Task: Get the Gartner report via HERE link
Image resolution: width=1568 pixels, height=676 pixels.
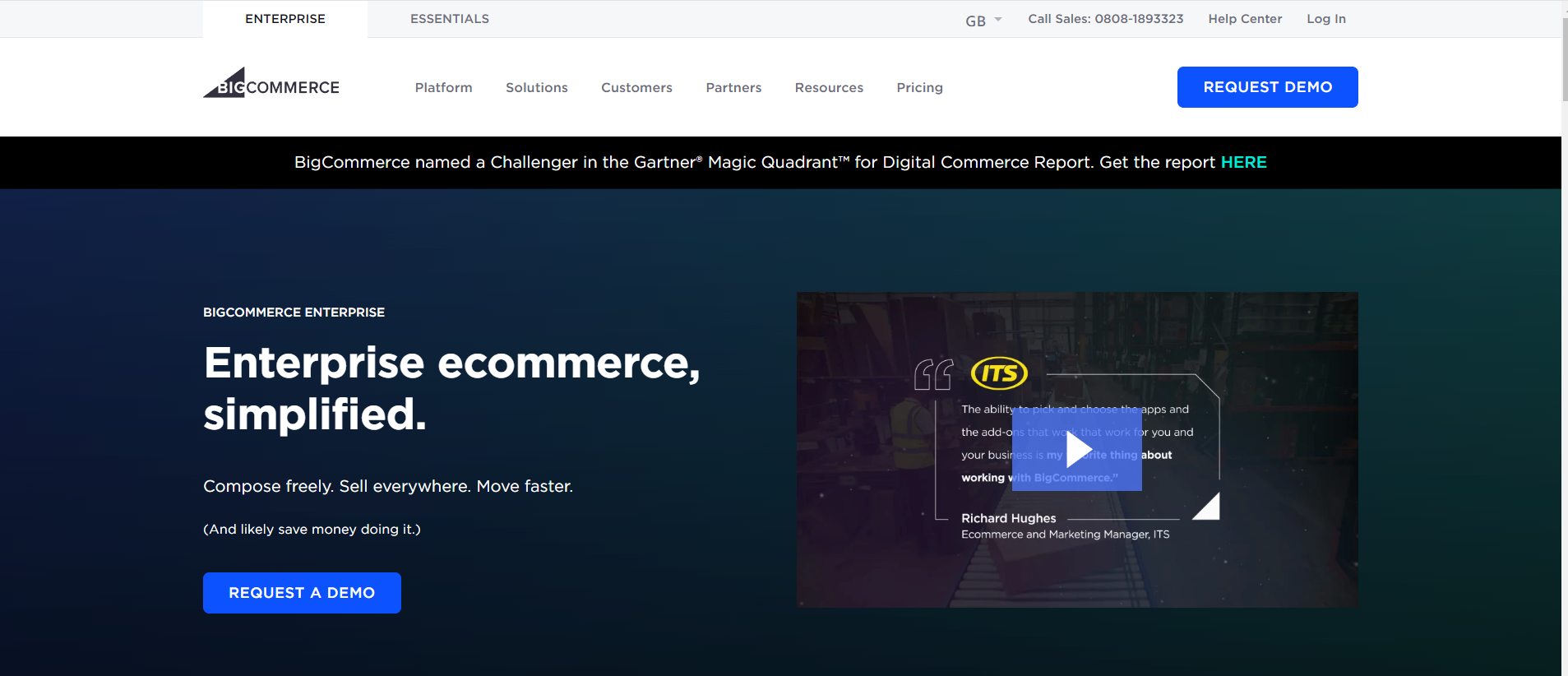Action: tap(1244, 162)
